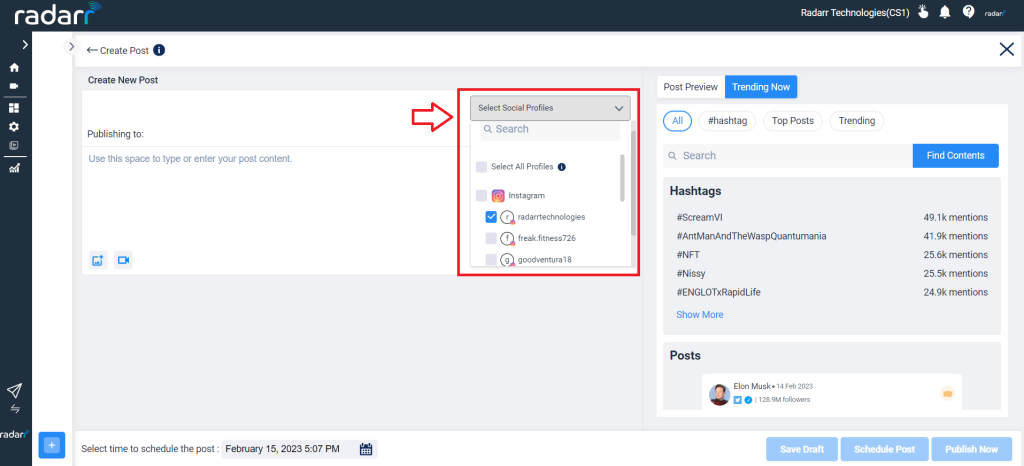Click the hand pointer icon in header
Viewport: 1024px width, 466px height.
tap(923, 12)
